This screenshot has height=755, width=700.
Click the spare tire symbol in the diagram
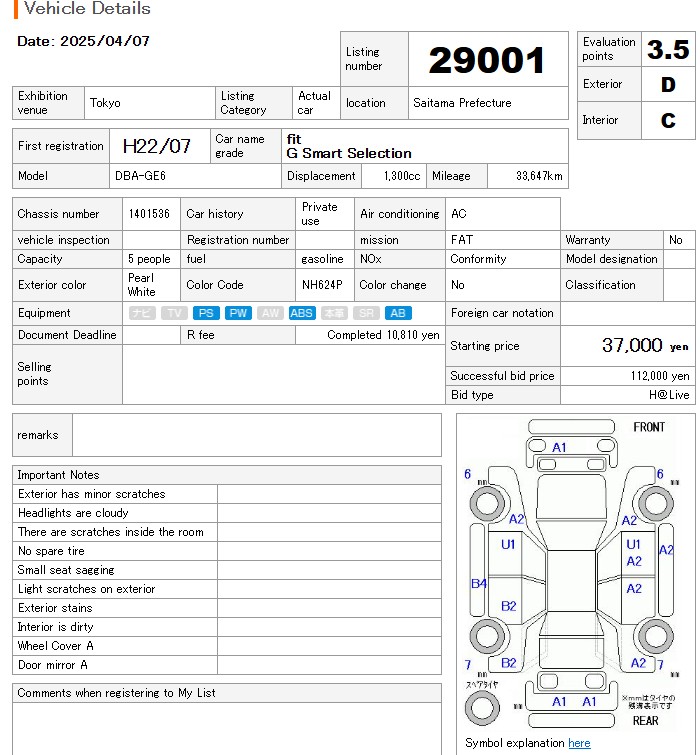point(482,708)
